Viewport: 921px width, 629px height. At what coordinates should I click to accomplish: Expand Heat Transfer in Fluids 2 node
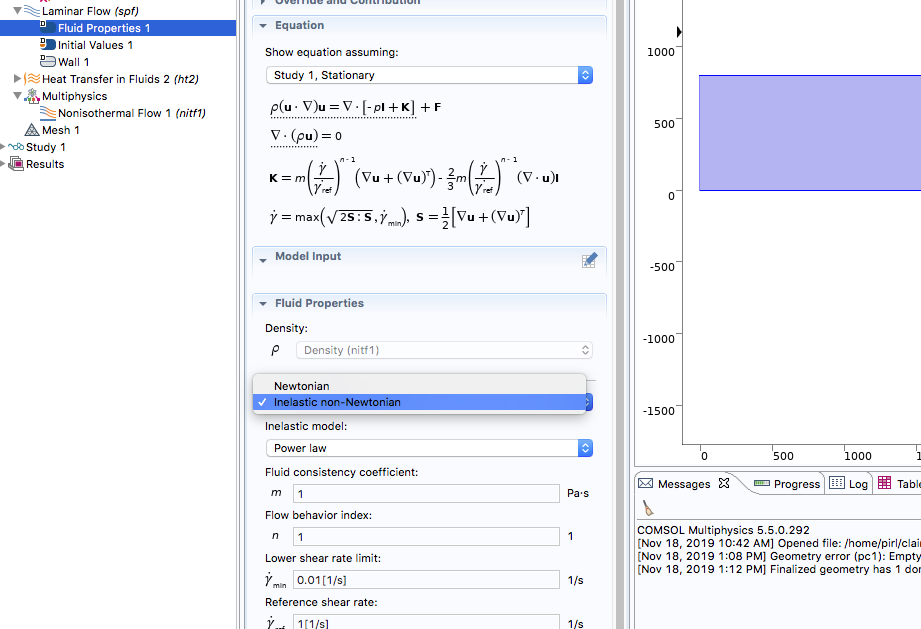click(18, 79)
